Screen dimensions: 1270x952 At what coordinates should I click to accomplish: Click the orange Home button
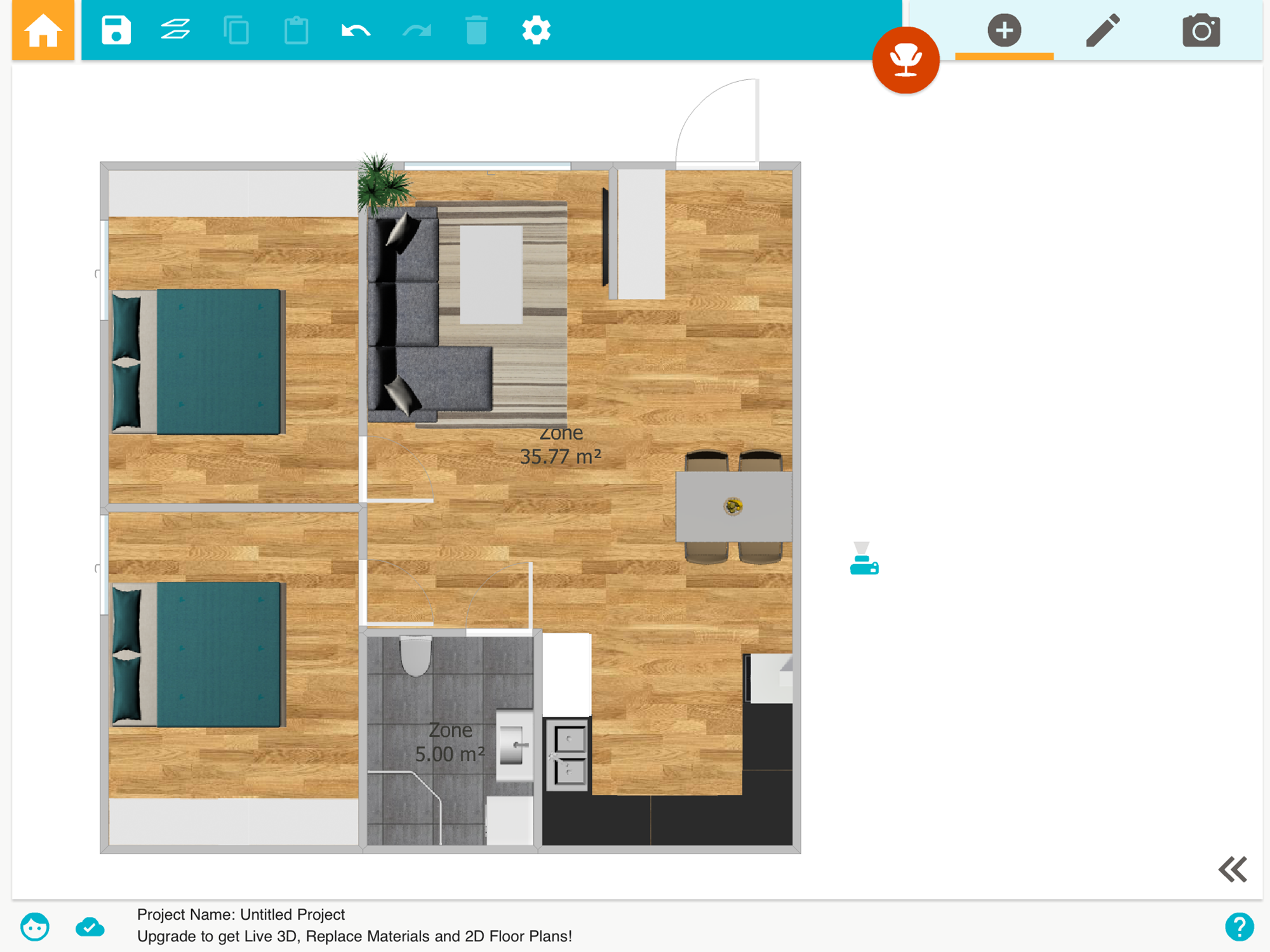(x=43, y=30)
